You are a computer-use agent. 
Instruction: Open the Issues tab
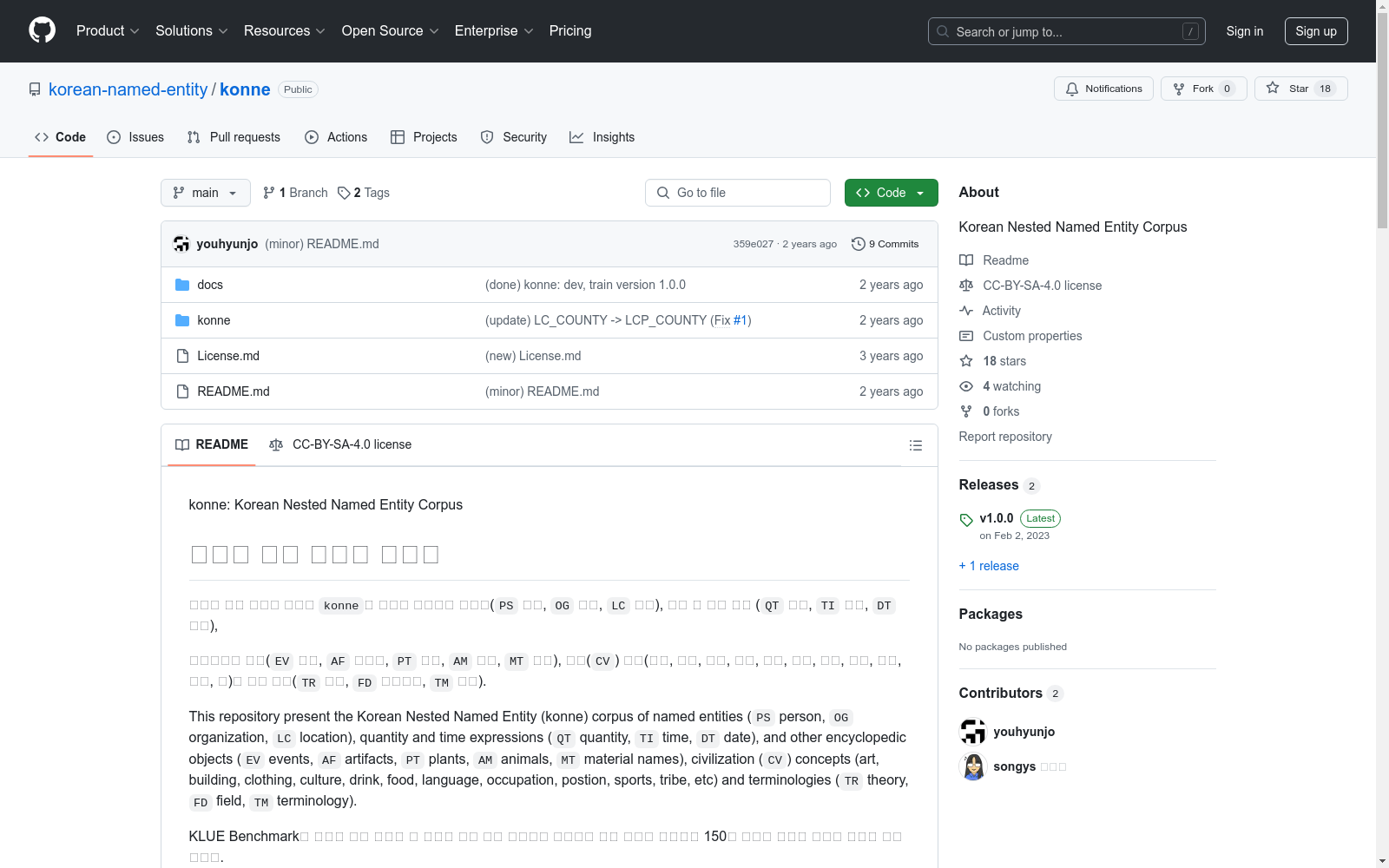pos(135,137)
